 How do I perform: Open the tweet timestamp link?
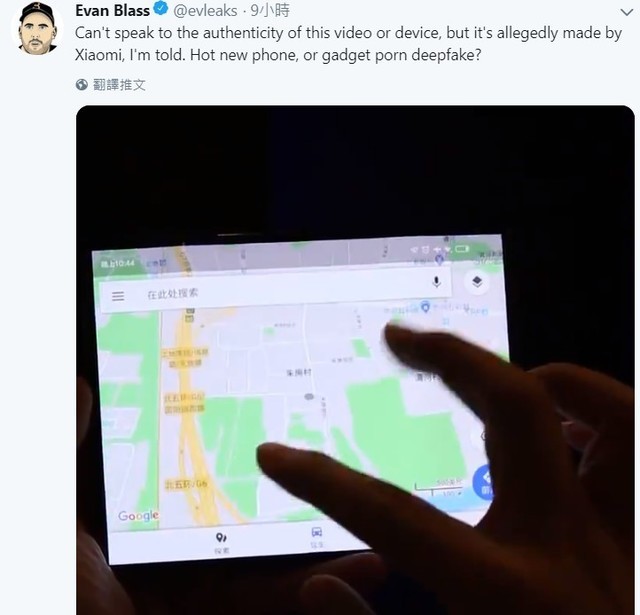click(x=270, y=11)
